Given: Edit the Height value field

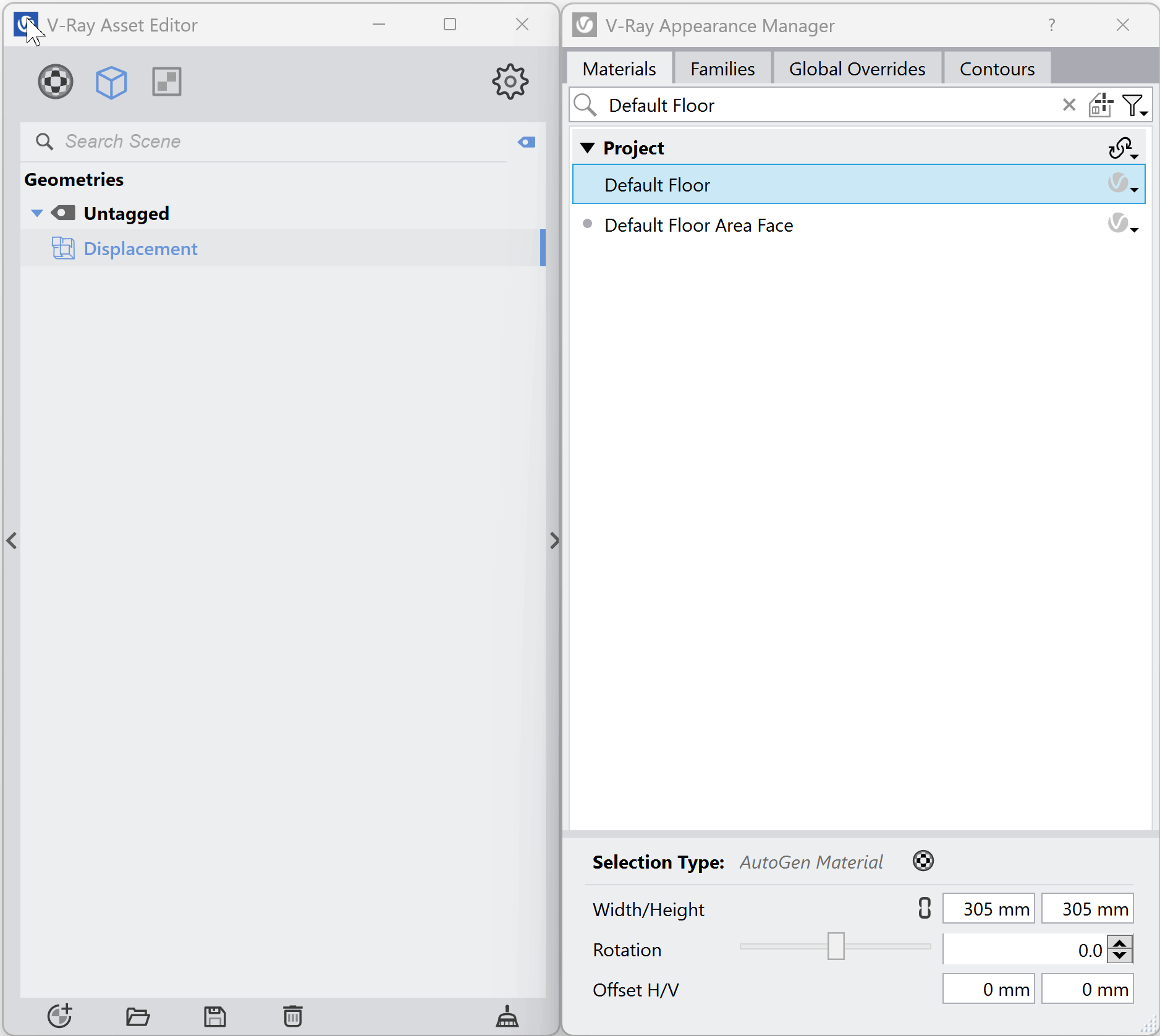Looking at the screenshot, I should point(1087,909).
